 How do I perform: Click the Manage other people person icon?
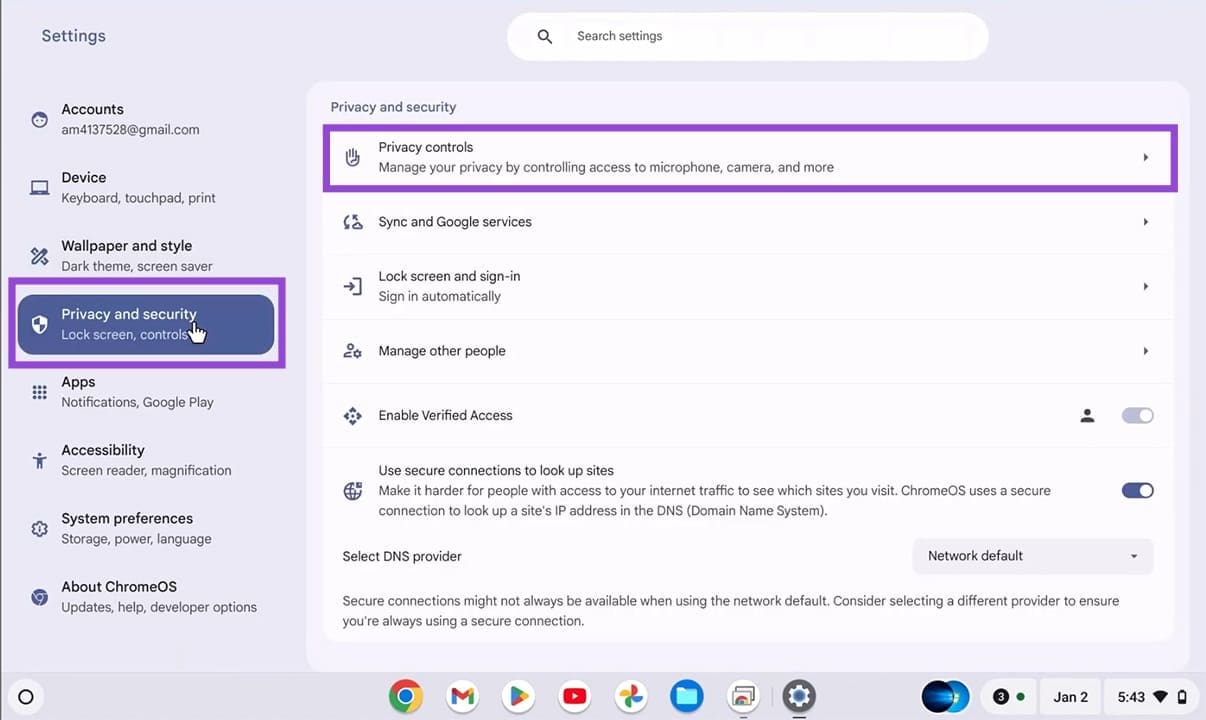pos(352,351)
